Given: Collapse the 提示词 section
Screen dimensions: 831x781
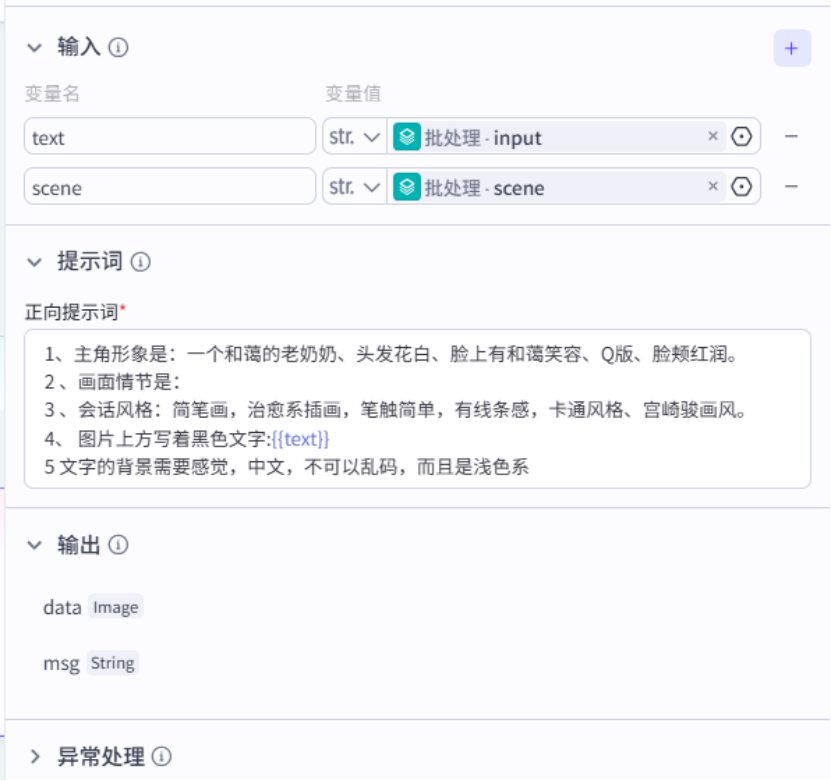Looking at the screenshot, I should 36,262.
